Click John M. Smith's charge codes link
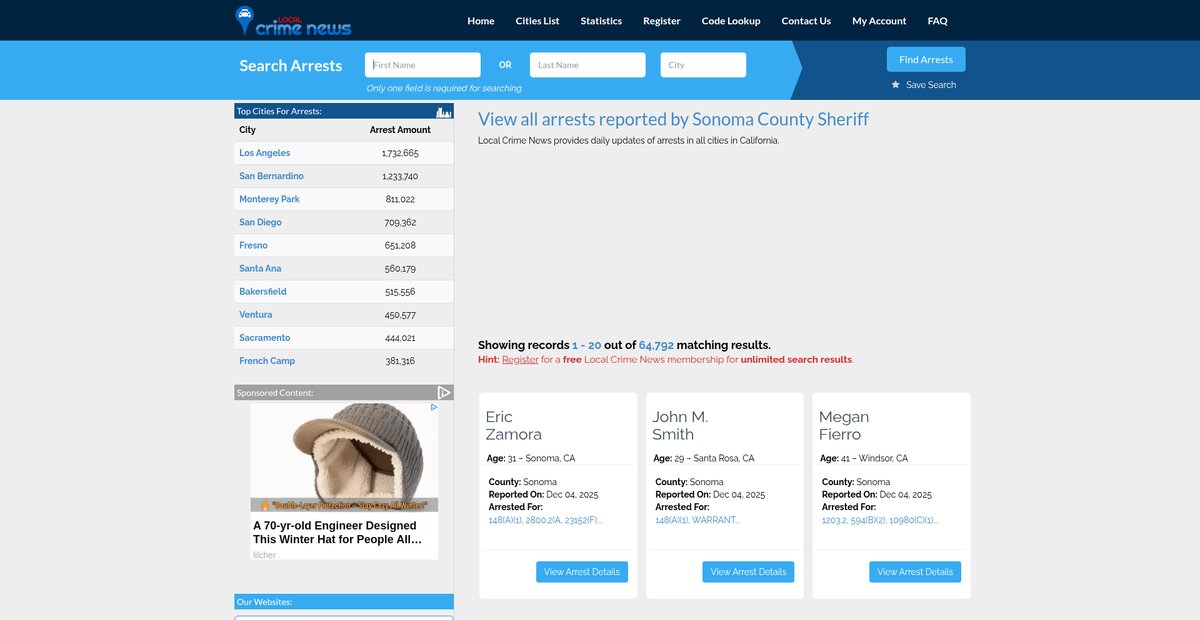This screenshot has width=1200, height=620. (697, 520)
